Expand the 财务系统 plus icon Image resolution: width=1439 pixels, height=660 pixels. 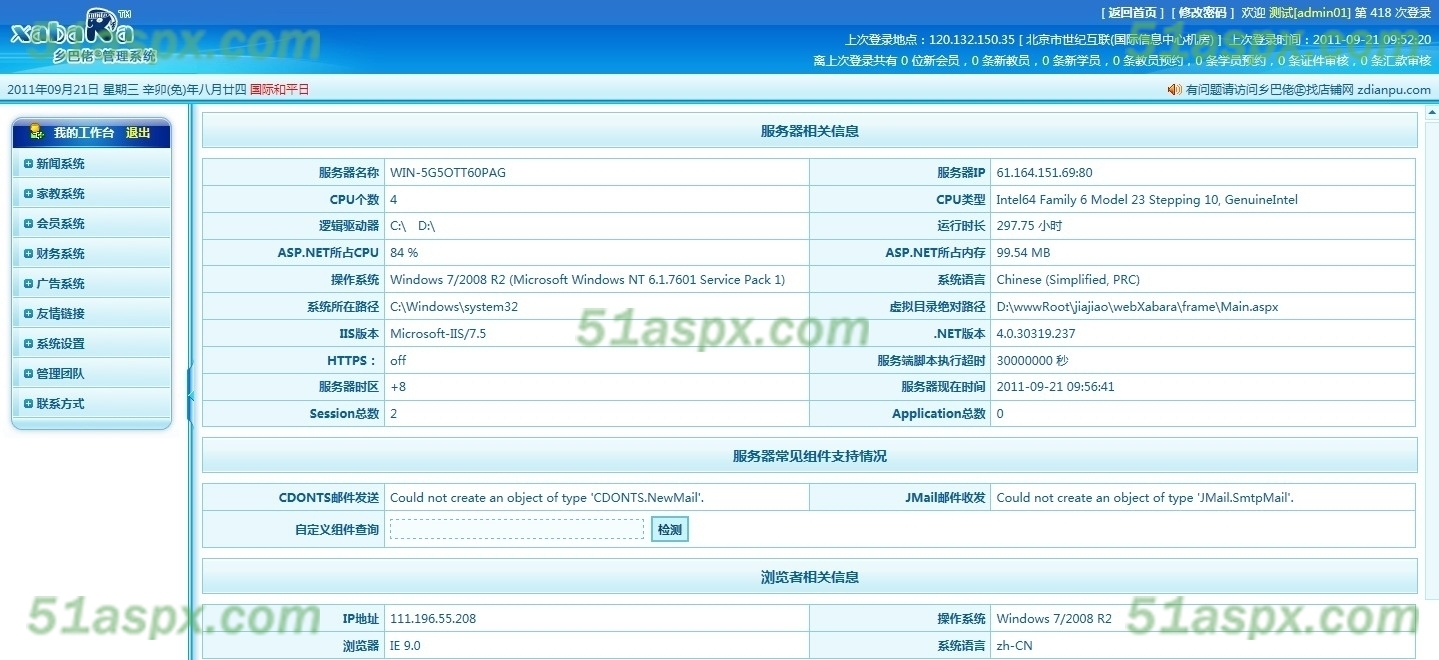(28, 253)
